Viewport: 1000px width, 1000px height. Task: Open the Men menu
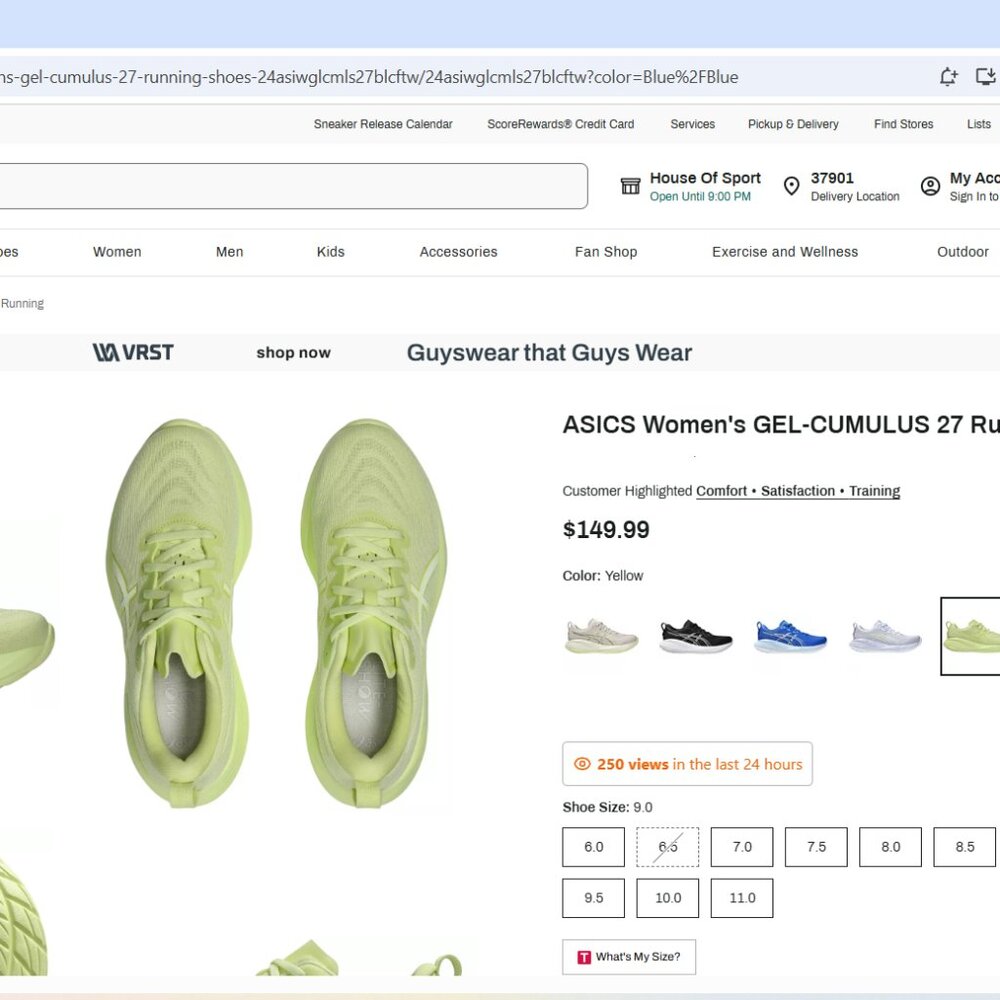coord(230,252)
